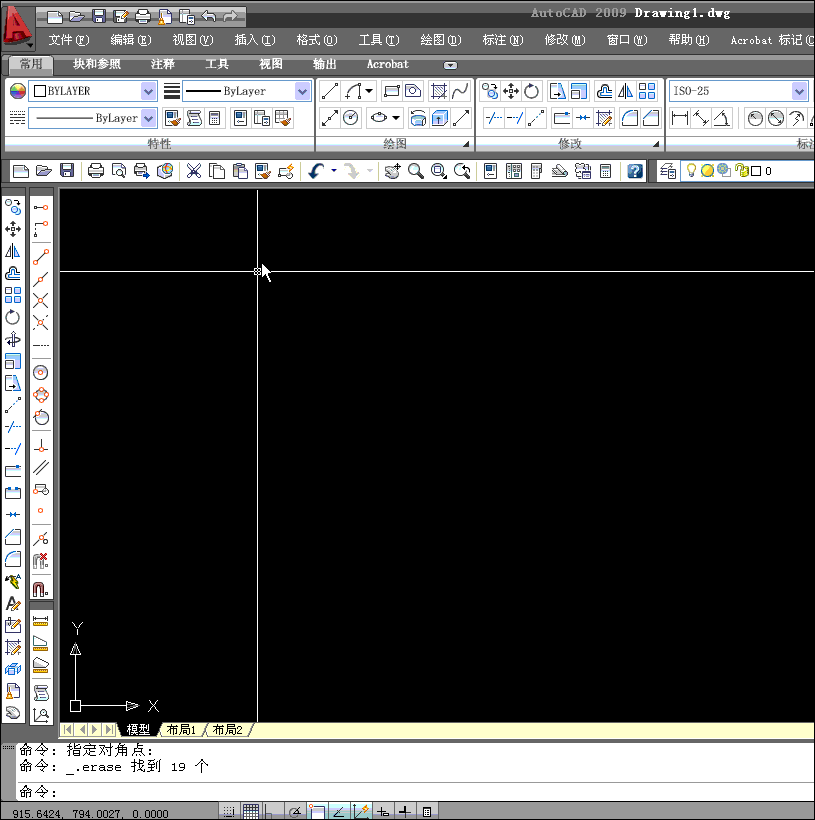Open the ByLayer linetype dropdown

tap(148, 118)
